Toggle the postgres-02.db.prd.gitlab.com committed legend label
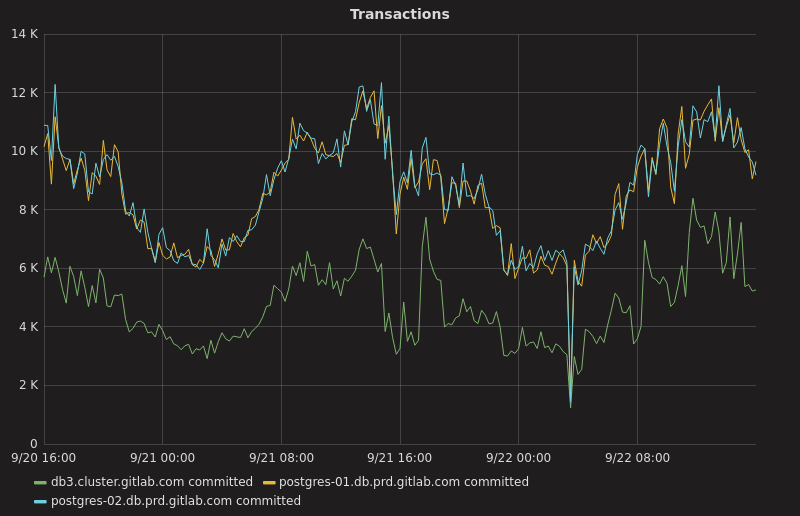The width and height of the screenshot is (800, 516). 175,501
